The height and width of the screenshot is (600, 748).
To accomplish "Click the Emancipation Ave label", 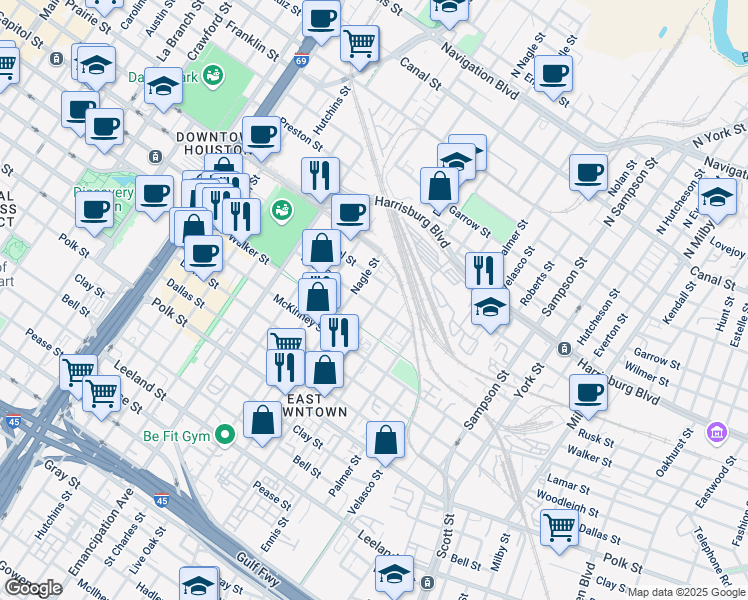I will [x=99, y=533].
